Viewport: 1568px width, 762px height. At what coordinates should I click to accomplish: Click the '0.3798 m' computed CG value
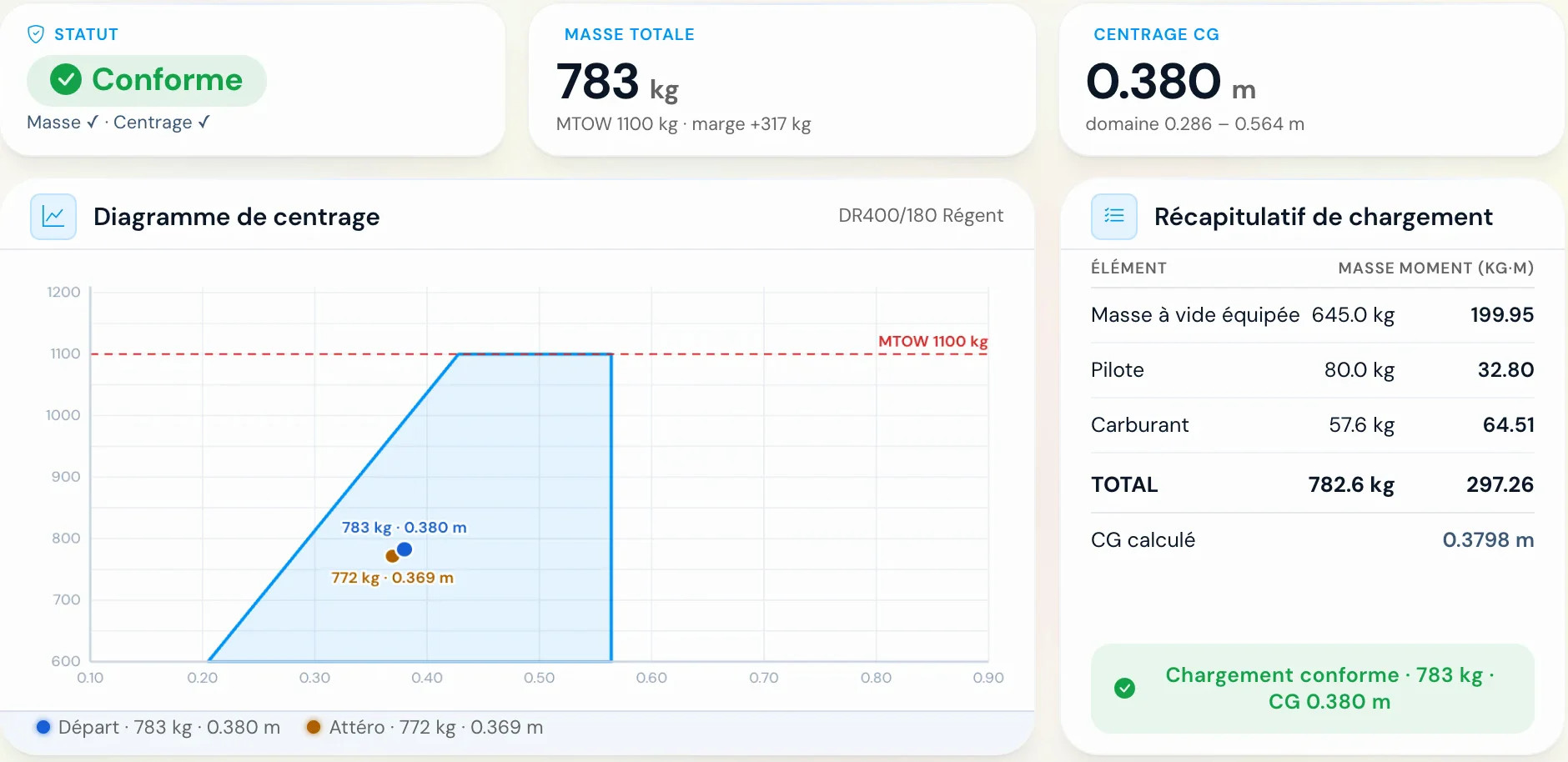click(x=1489, y=540)
